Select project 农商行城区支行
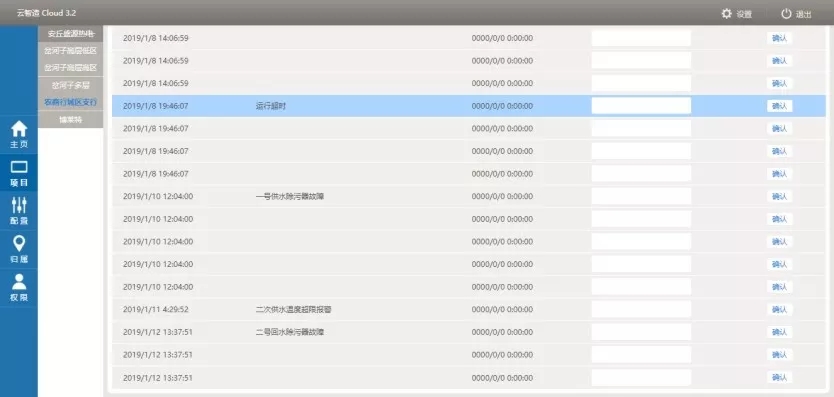This screenshot has width=834, height=397. [70, 102]
